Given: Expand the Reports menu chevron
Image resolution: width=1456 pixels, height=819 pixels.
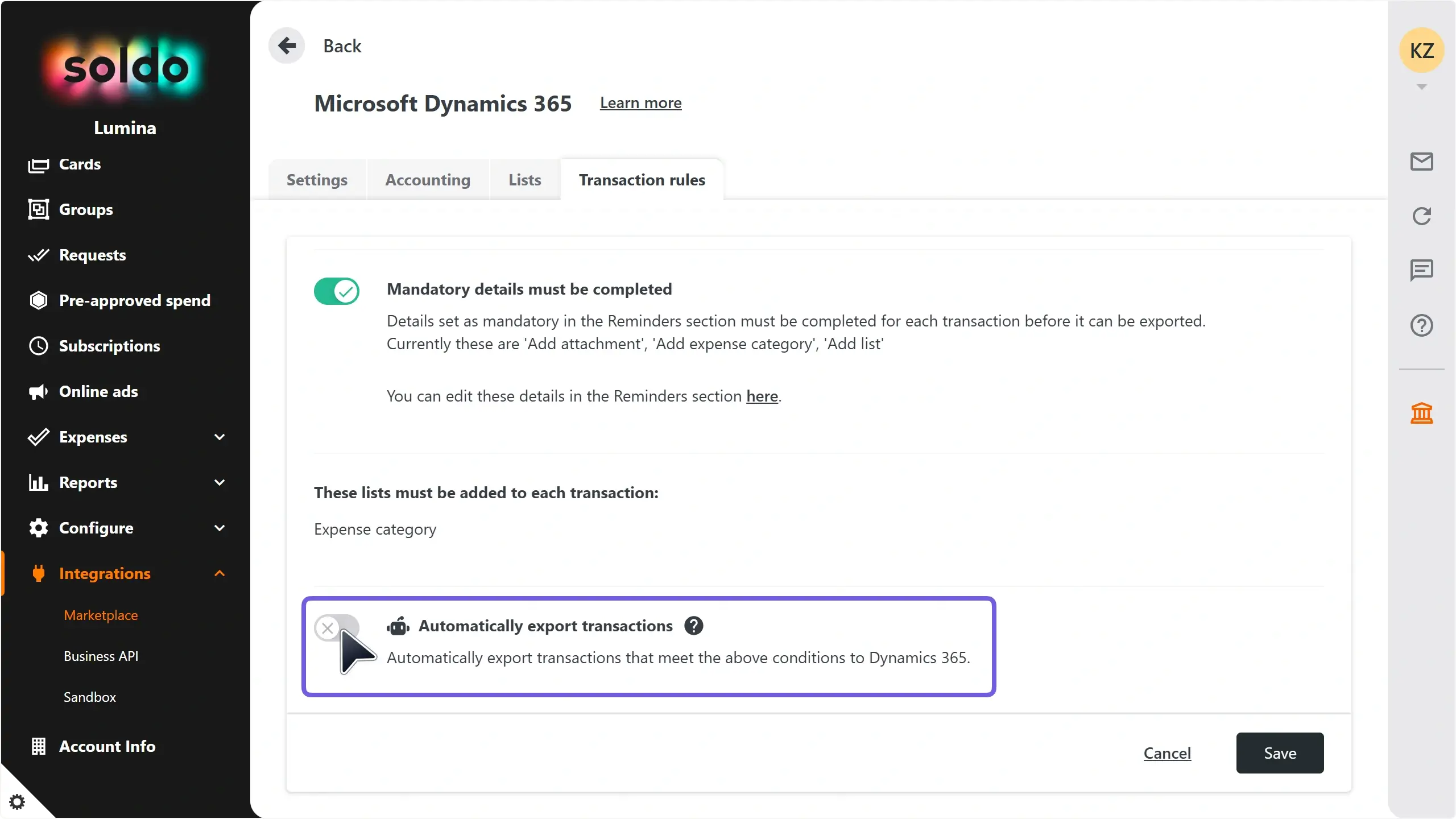Looking at the screenshot, I should 220,482.
